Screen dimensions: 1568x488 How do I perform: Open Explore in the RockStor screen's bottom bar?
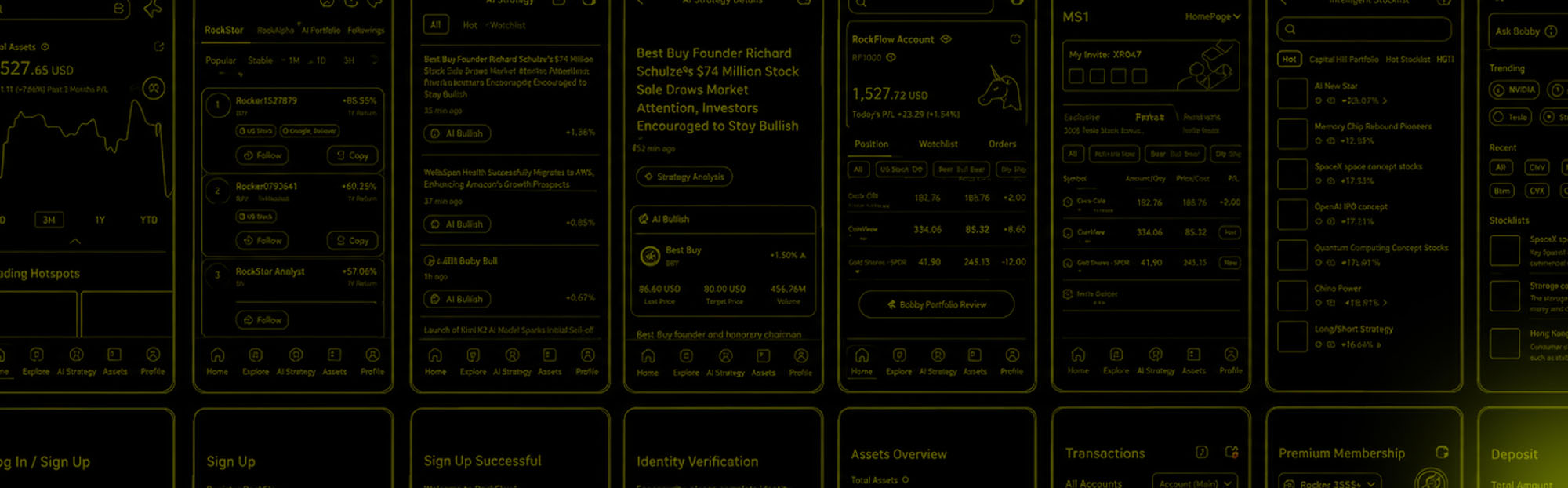click(x=256, y=362)
